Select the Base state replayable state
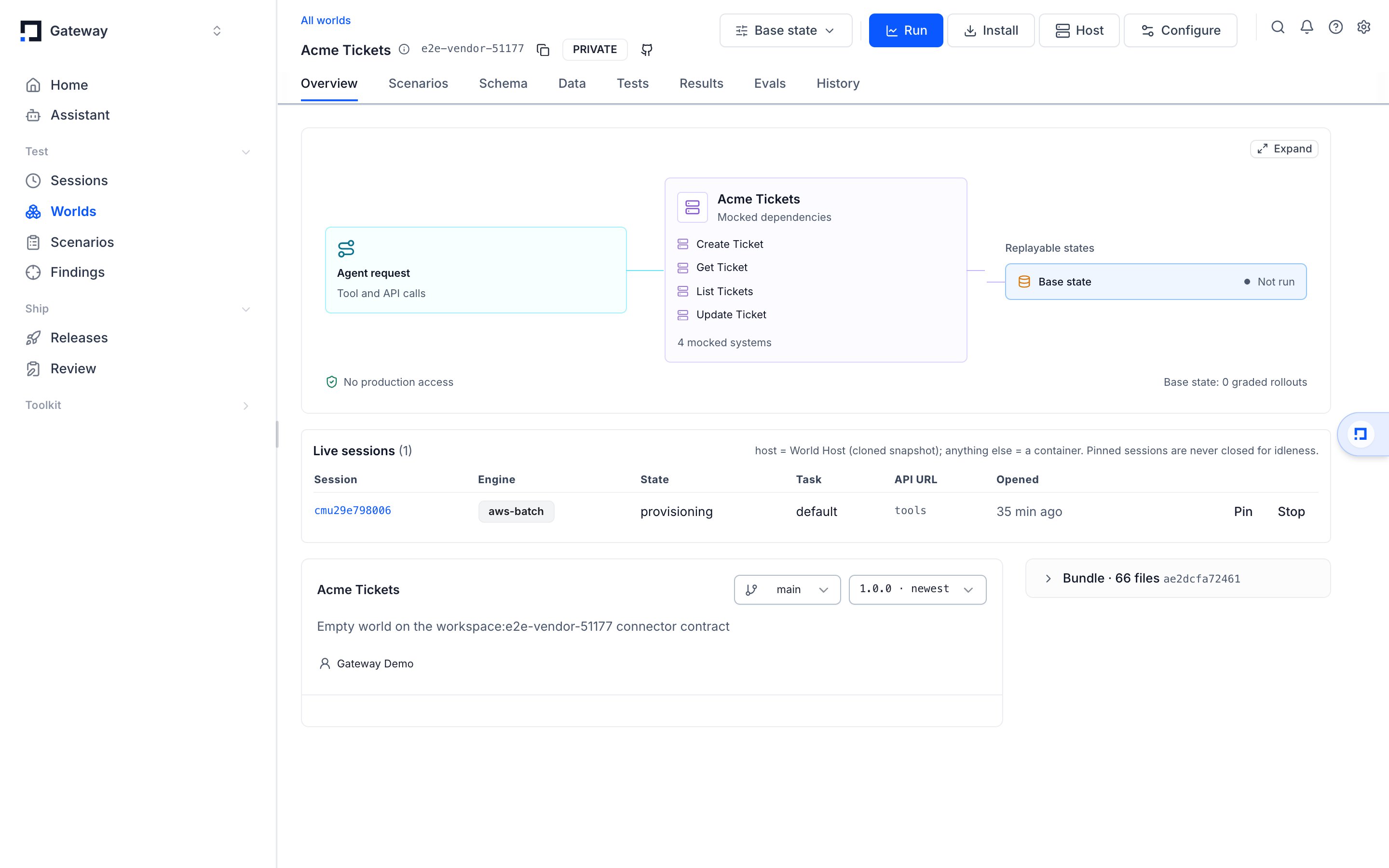 [x=1156, y=282]
